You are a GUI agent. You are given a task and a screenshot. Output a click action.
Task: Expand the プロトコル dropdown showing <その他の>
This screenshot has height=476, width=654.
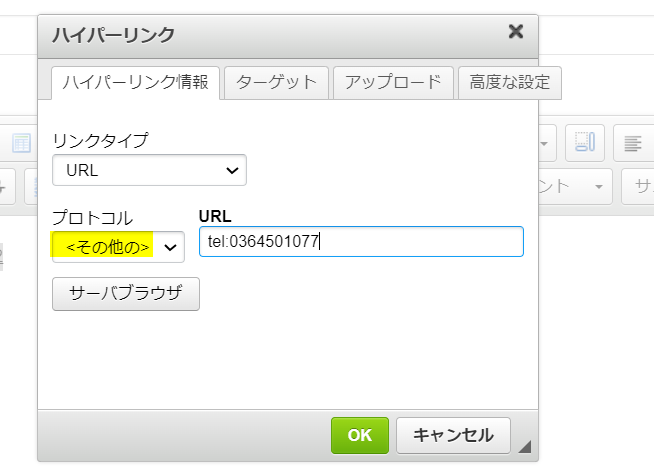click(x=118, y=246)
